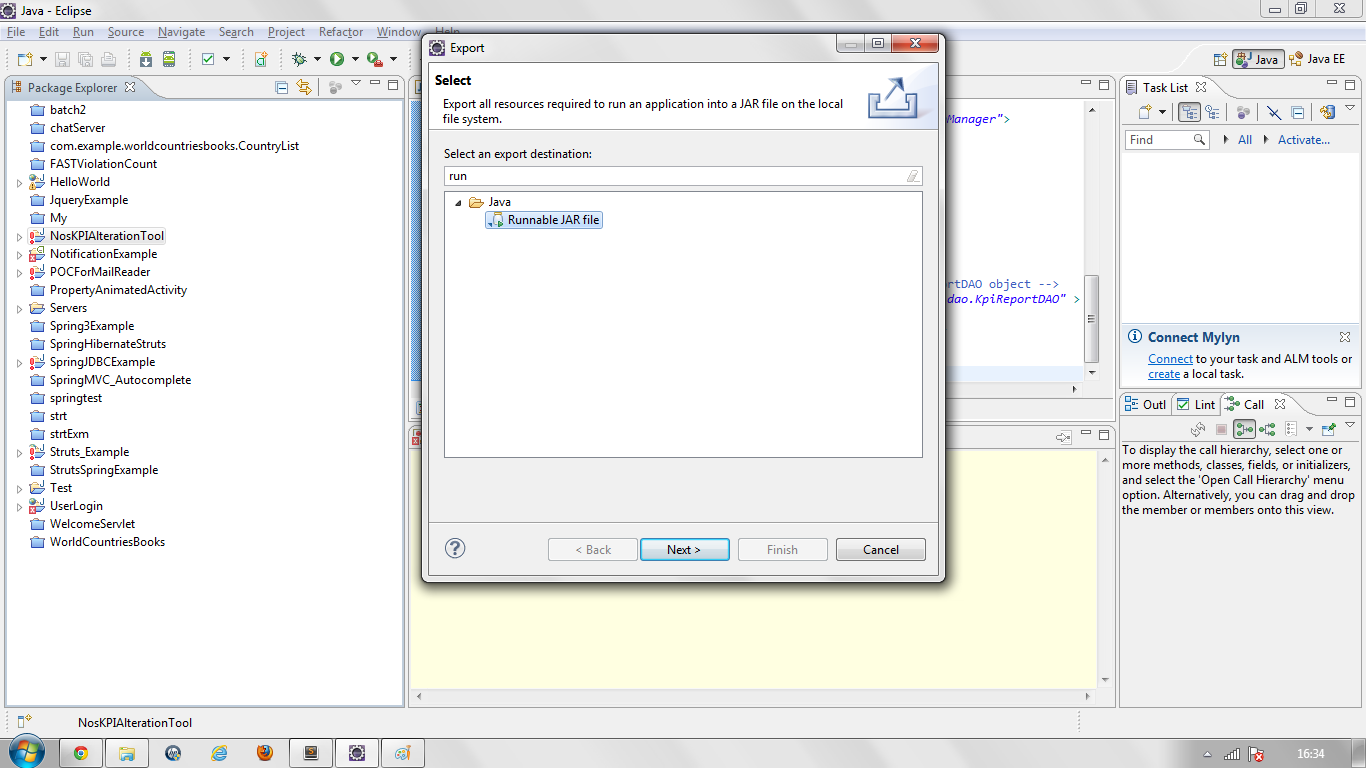The width and height of the screenshot is (1366, 768).
Task: Toggle scheduled presentation in Task List
Action: coord(1212,111)
